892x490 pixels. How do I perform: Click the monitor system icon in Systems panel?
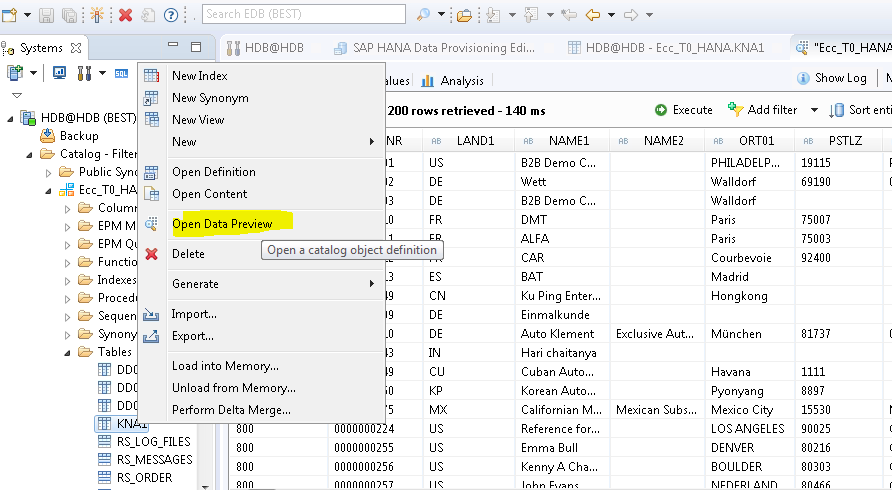pos(59,73)
